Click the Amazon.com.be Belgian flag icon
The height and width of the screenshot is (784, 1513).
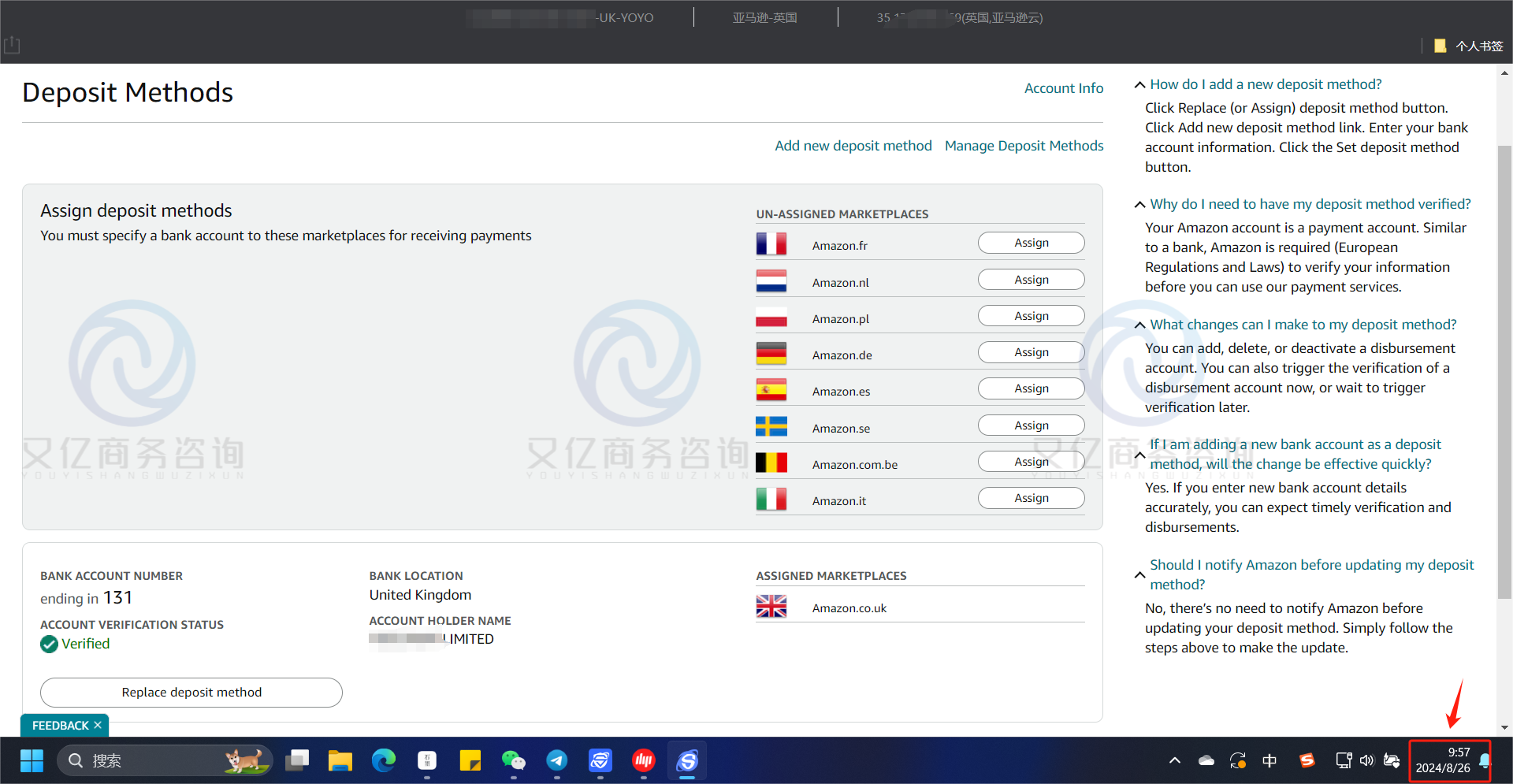[x=771, y=463]
